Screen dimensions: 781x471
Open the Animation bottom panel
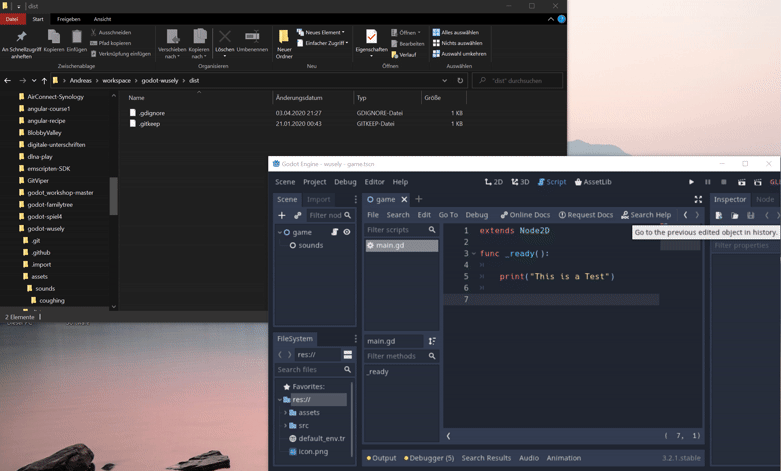tap(564, 458)
